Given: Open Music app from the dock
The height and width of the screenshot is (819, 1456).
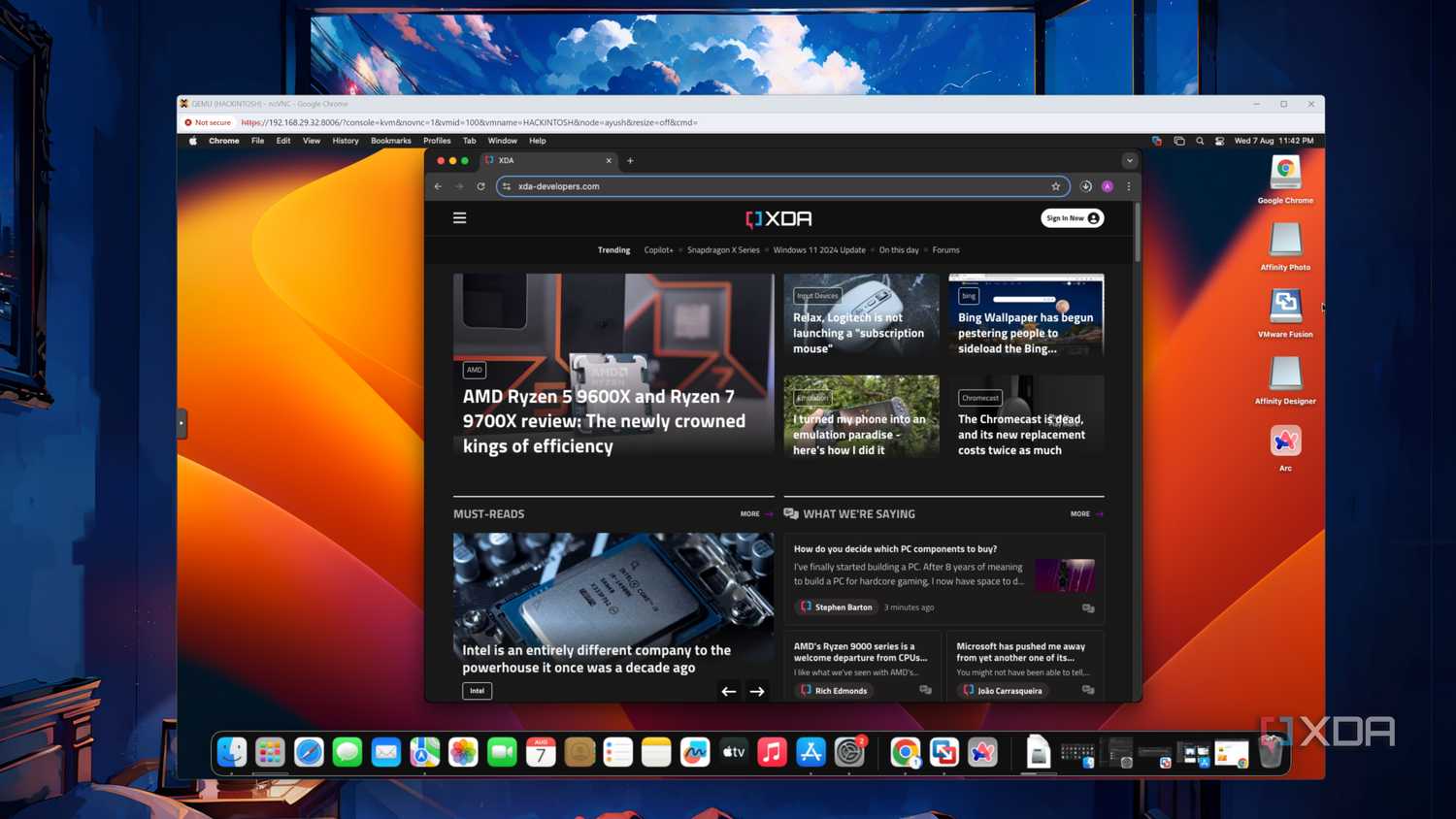Looking at the screenshot, I should pyautogui.click(x=772, y=752).
